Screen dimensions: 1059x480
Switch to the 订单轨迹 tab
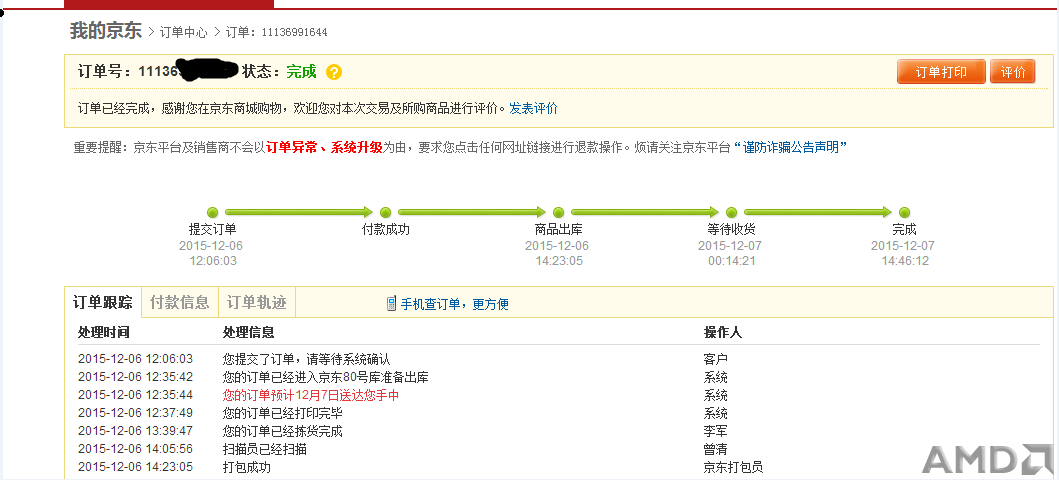257,302
